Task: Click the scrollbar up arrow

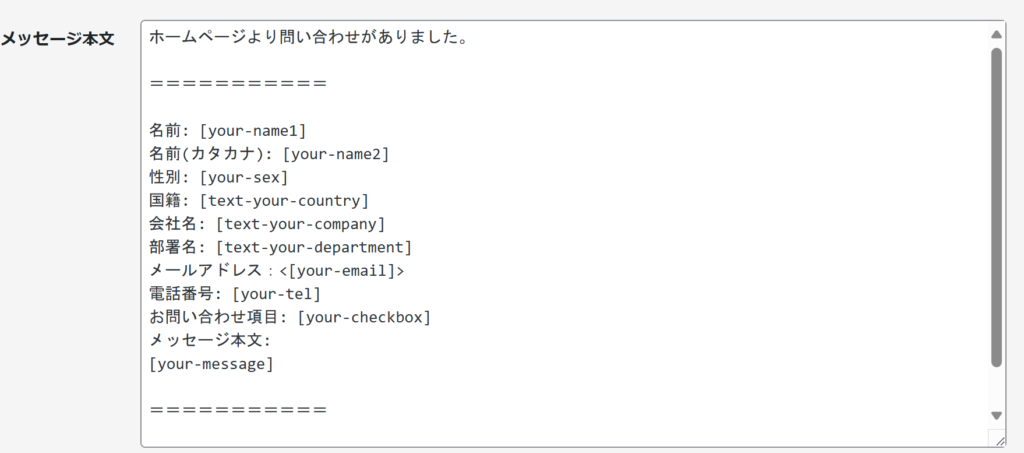Action: (x=996, y=35)
